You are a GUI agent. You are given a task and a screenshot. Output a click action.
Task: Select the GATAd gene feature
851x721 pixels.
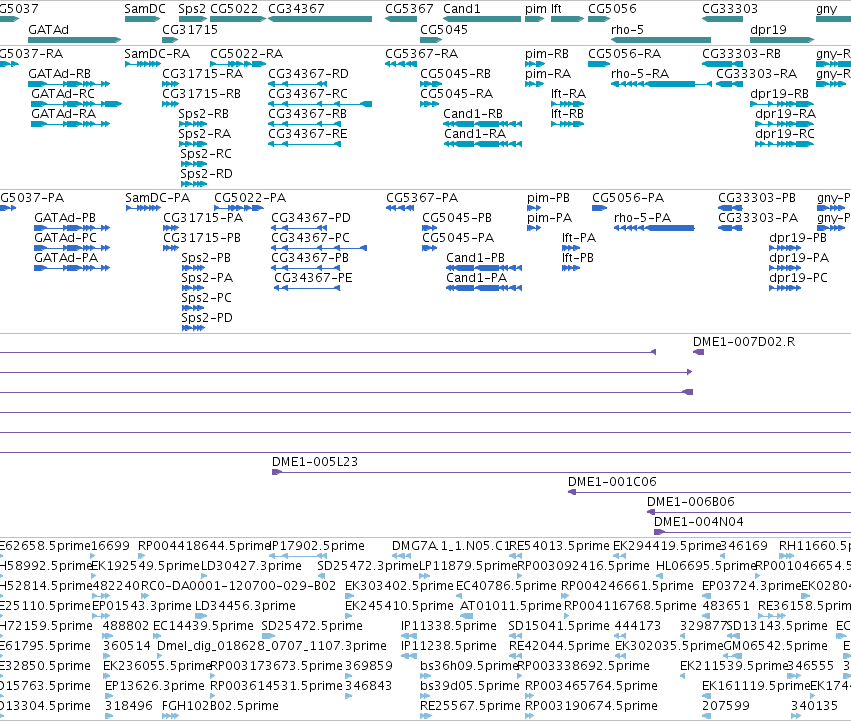pos(74,40)
